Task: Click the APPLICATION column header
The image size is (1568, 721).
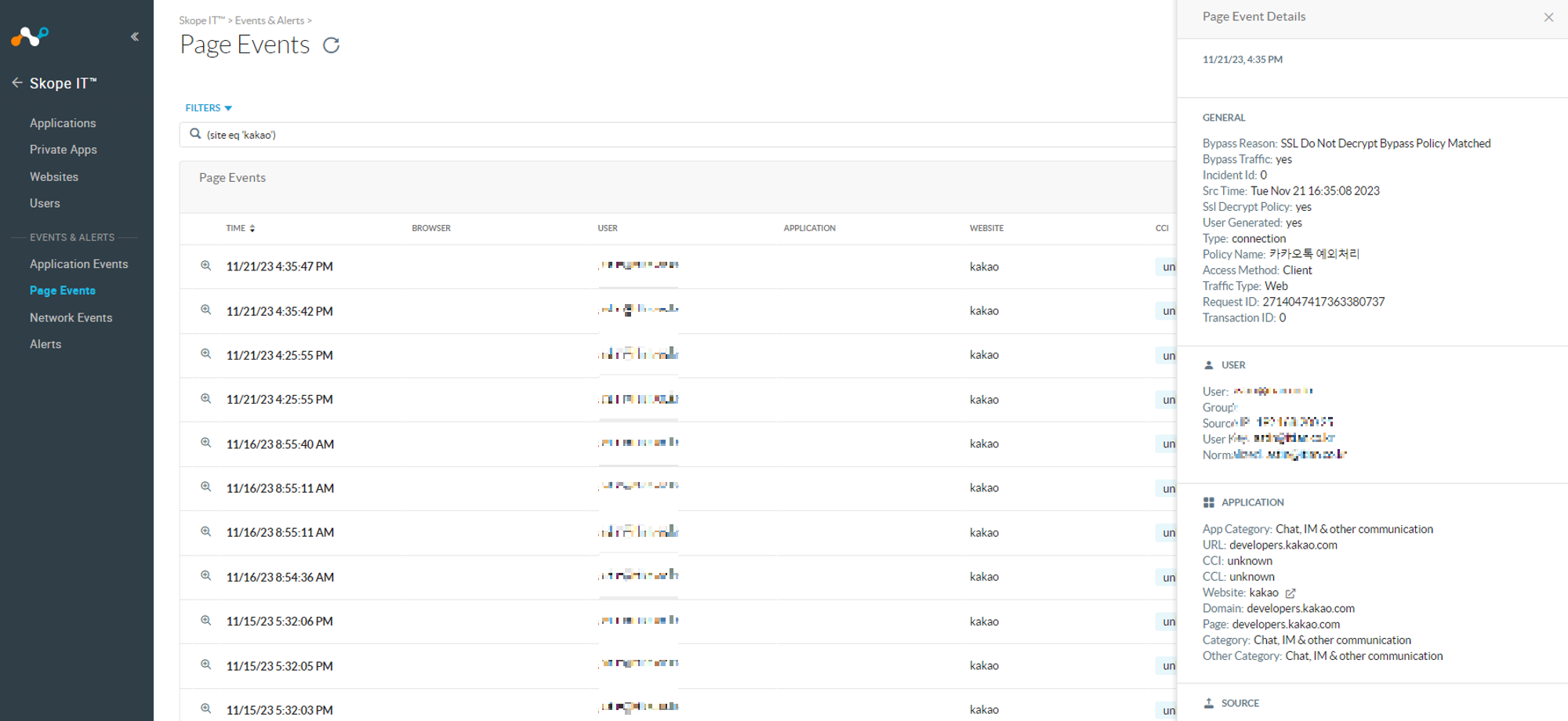Action: coord(810,228)
